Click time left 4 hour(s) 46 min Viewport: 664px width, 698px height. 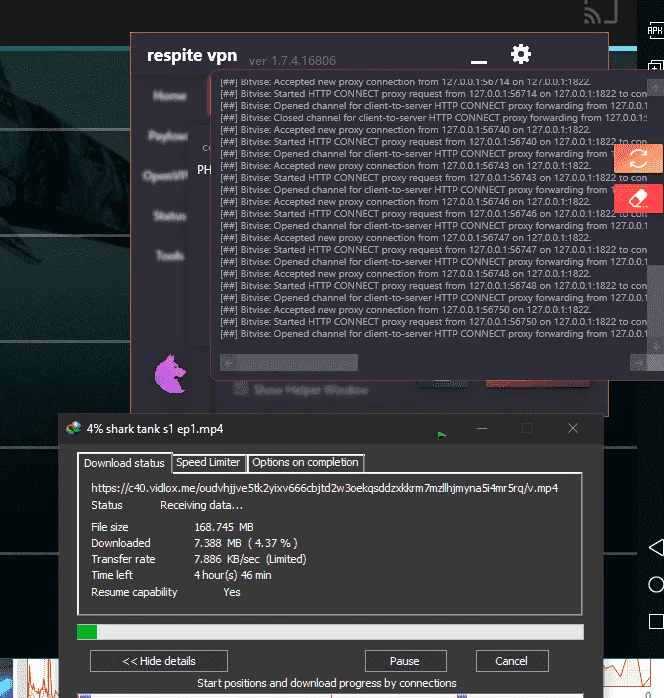[x=232, y=575]
